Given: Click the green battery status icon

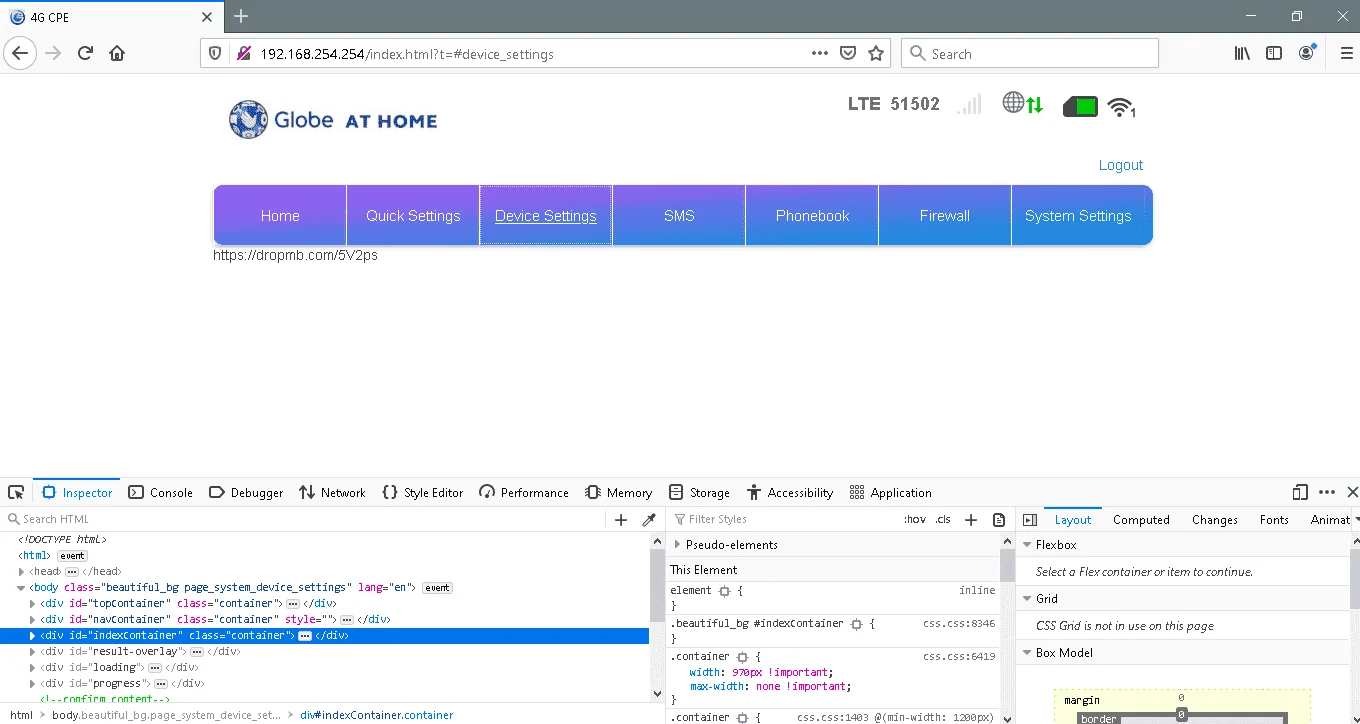Looking at the screenshot, I should (1080, 106).
